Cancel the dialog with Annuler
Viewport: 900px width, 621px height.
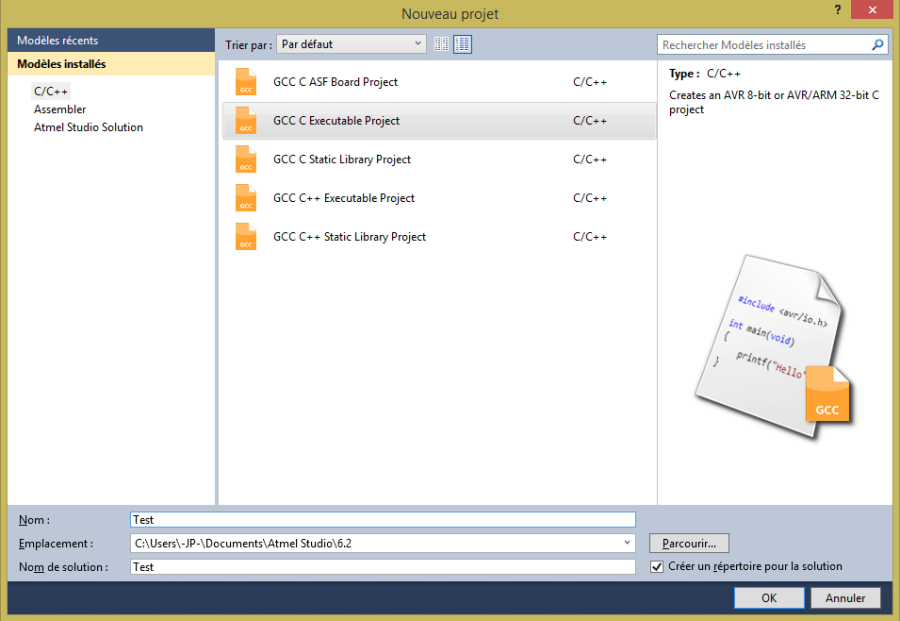click(845, 597)
